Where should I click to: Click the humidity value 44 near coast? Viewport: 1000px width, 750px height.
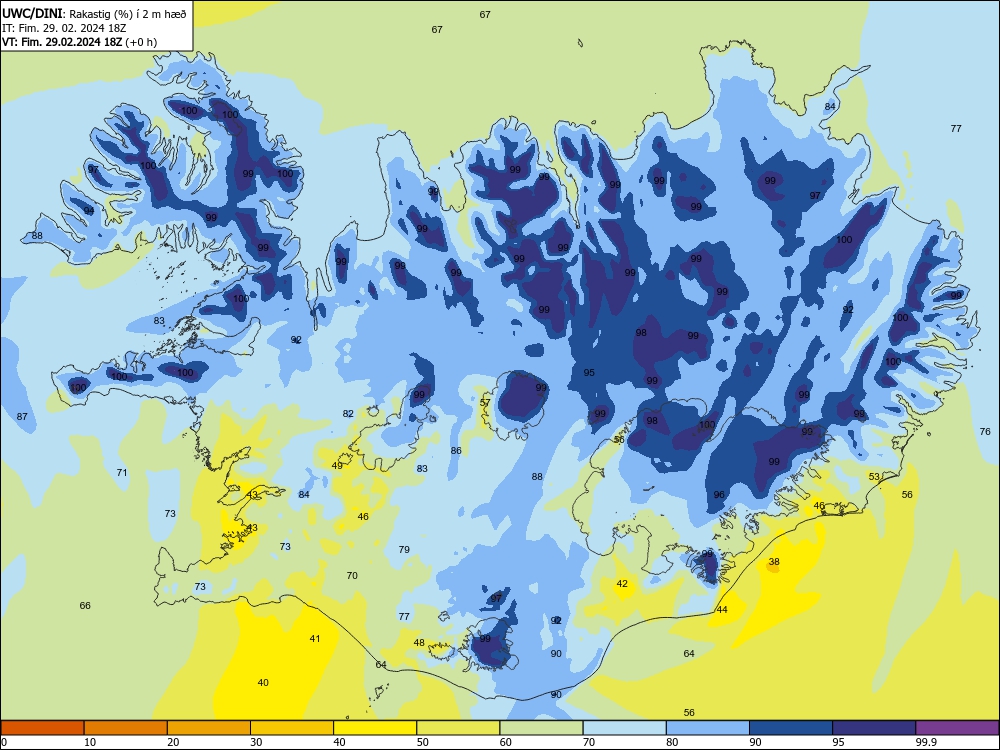(x=722, y=610)
